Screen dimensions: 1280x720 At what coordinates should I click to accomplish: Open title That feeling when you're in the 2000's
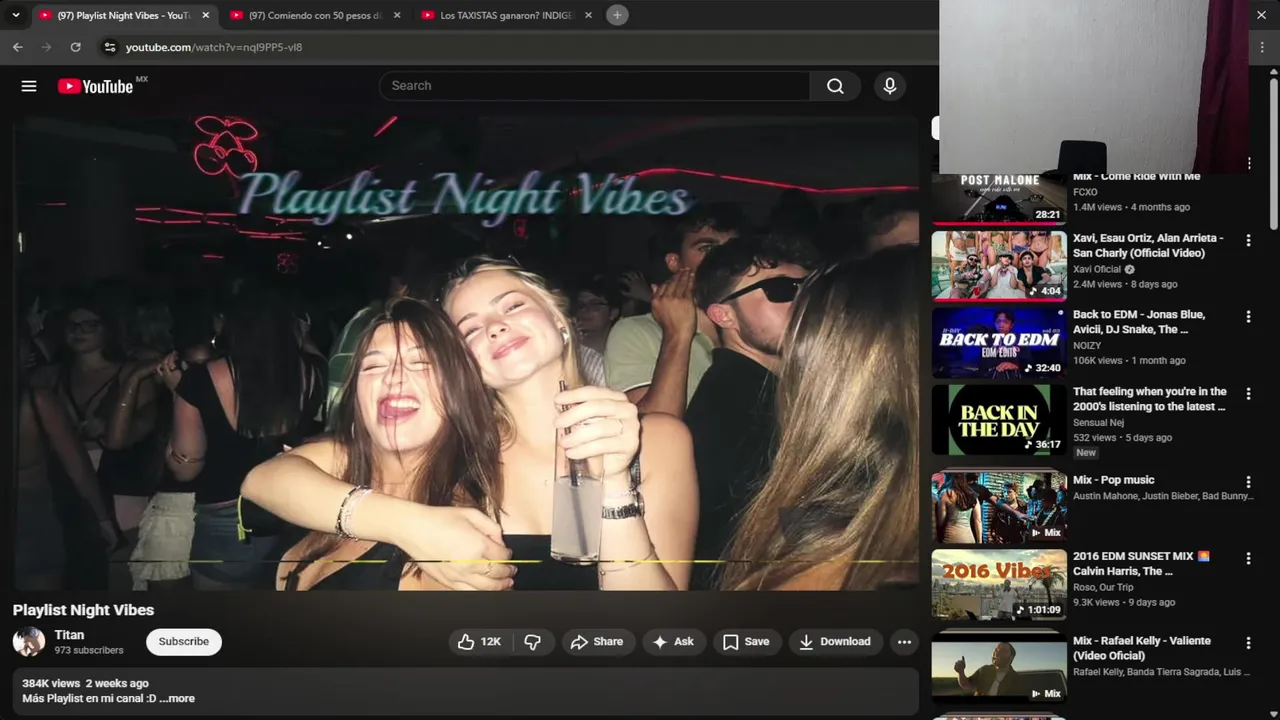click(x=1150, y=399)
